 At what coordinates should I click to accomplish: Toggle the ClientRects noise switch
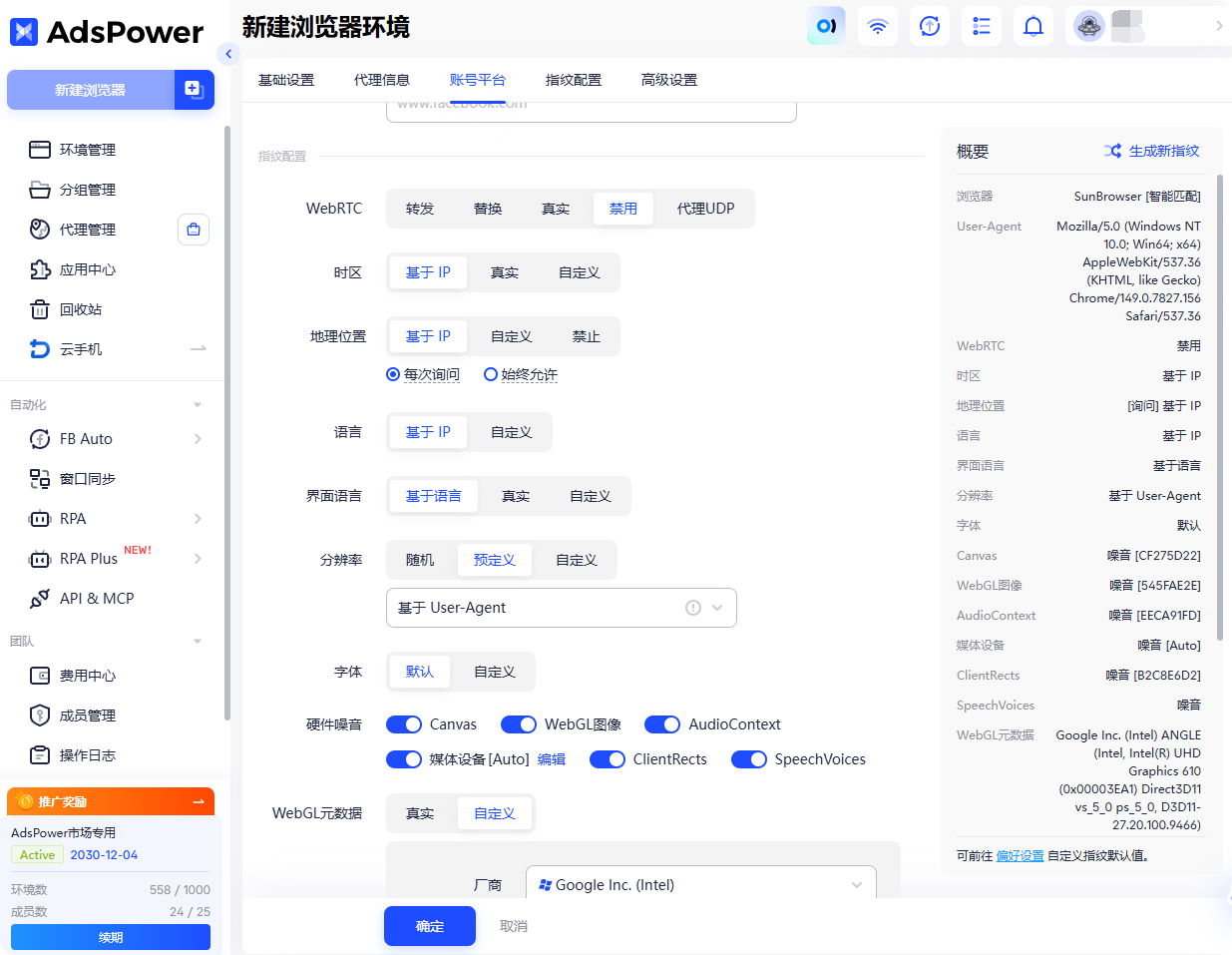[608, 759]
